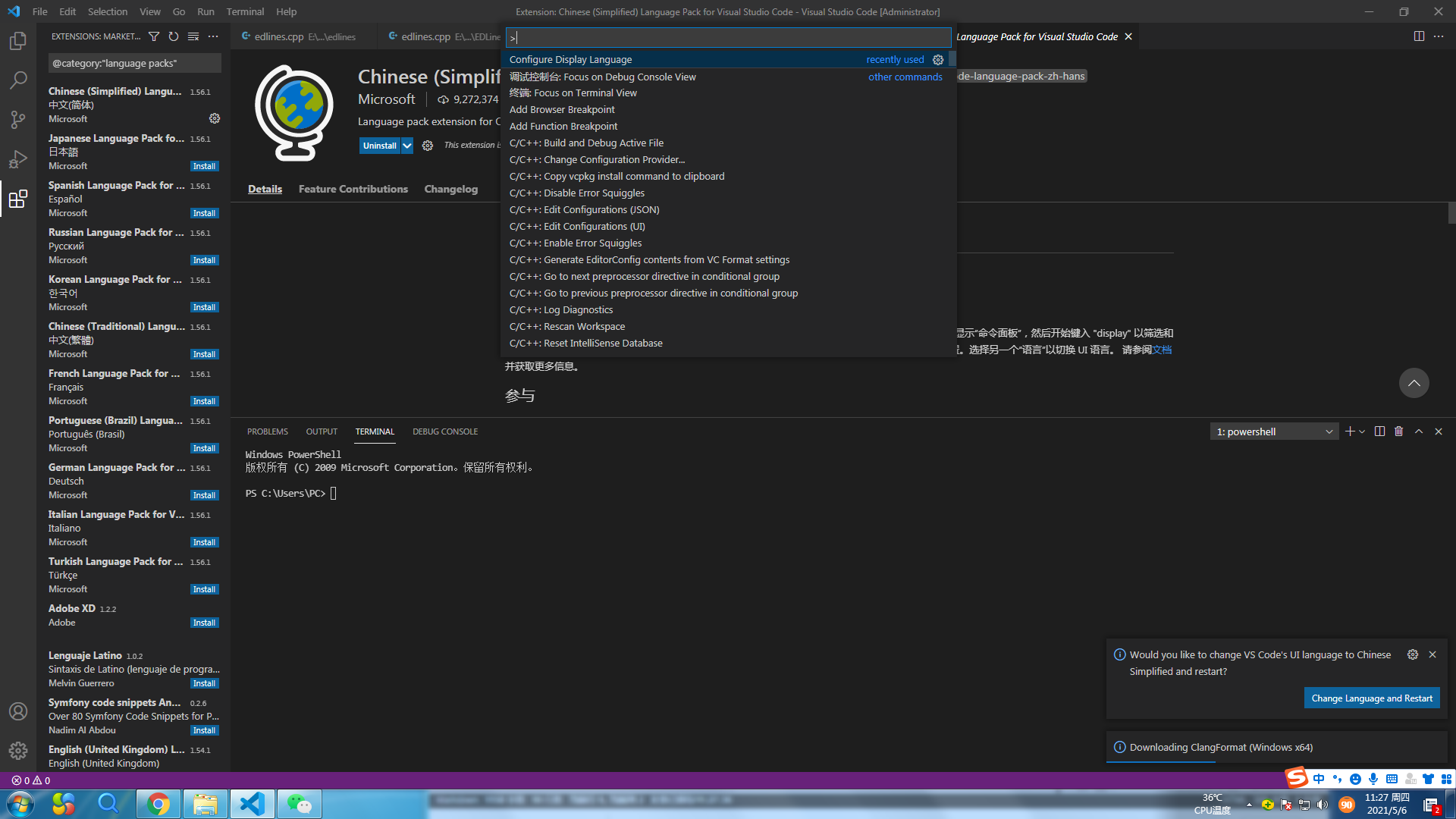The image size is (1456, 819).
Task: Switch to the OUTPUT panel tab
Action: 322,431
